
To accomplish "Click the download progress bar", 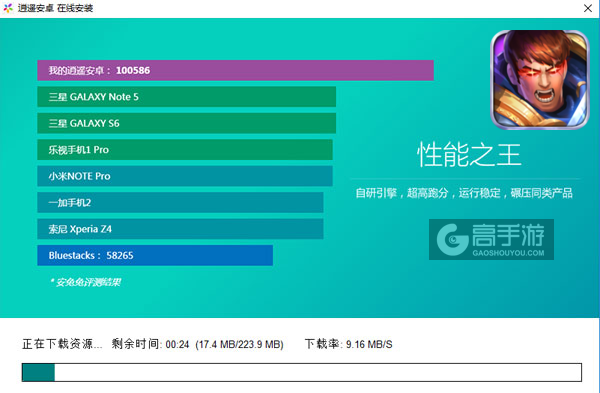I will (302, 372).
